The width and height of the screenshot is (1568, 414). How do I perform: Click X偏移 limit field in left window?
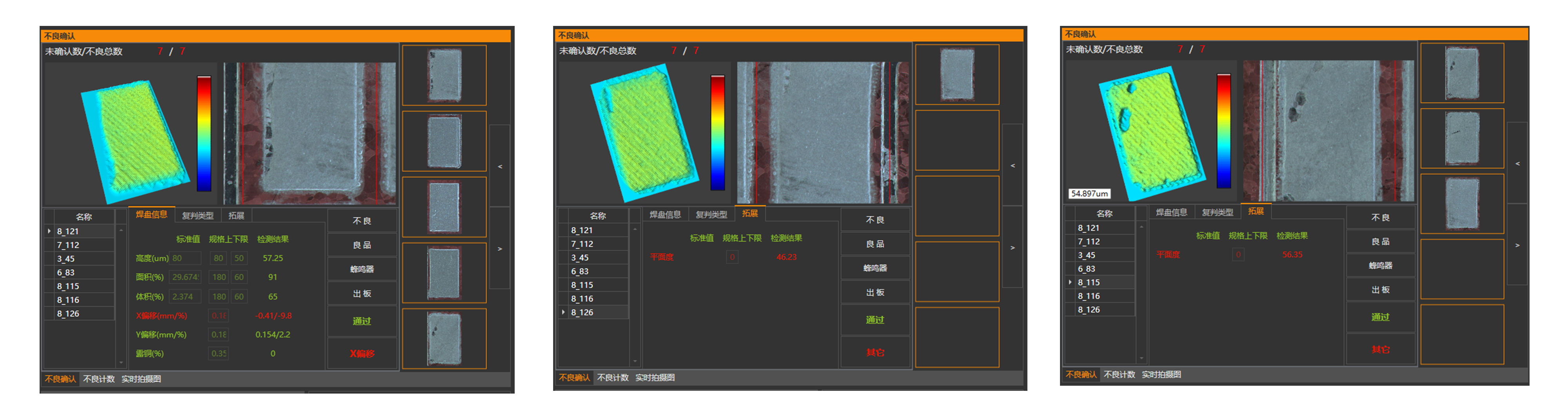point(218,316)
